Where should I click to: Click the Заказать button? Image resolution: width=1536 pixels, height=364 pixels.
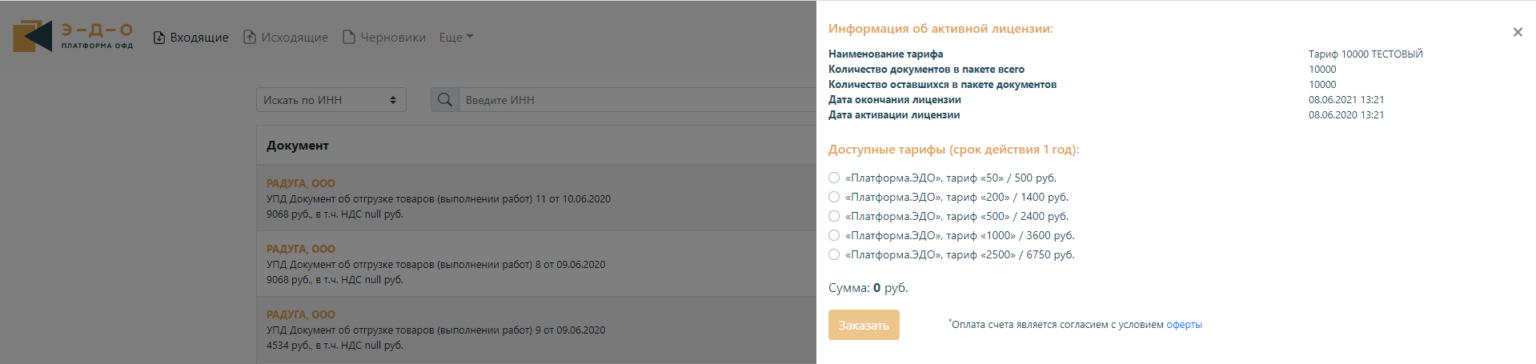(x=864, y=325)
